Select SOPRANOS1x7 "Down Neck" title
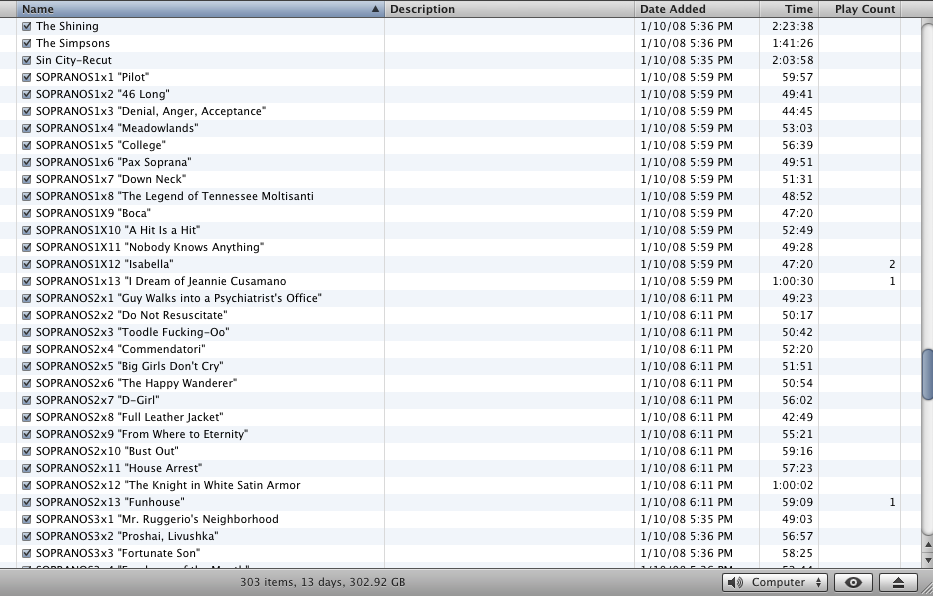This screenshot has width=933, height=596. 111,179
